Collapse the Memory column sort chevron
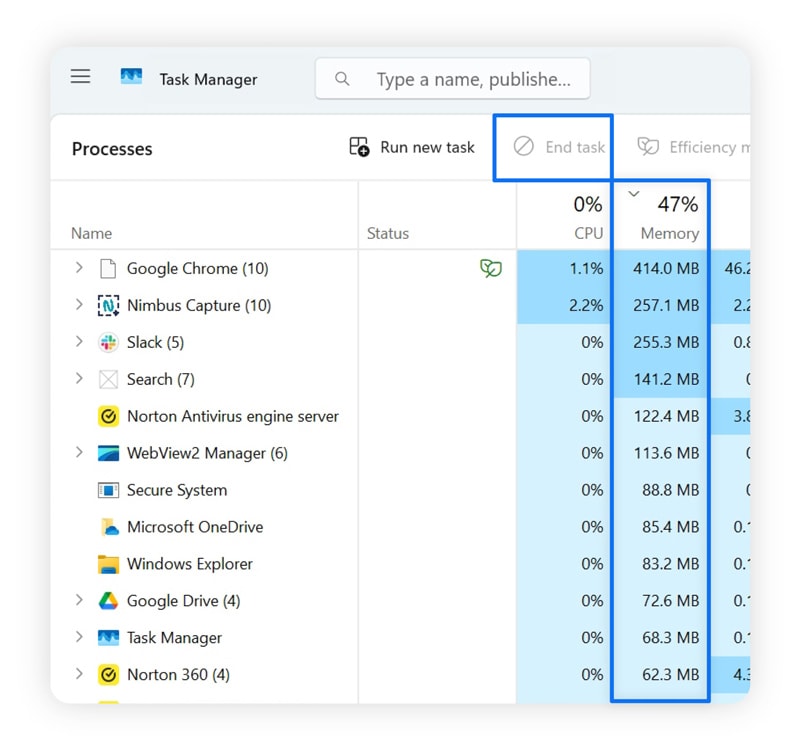 633,195
